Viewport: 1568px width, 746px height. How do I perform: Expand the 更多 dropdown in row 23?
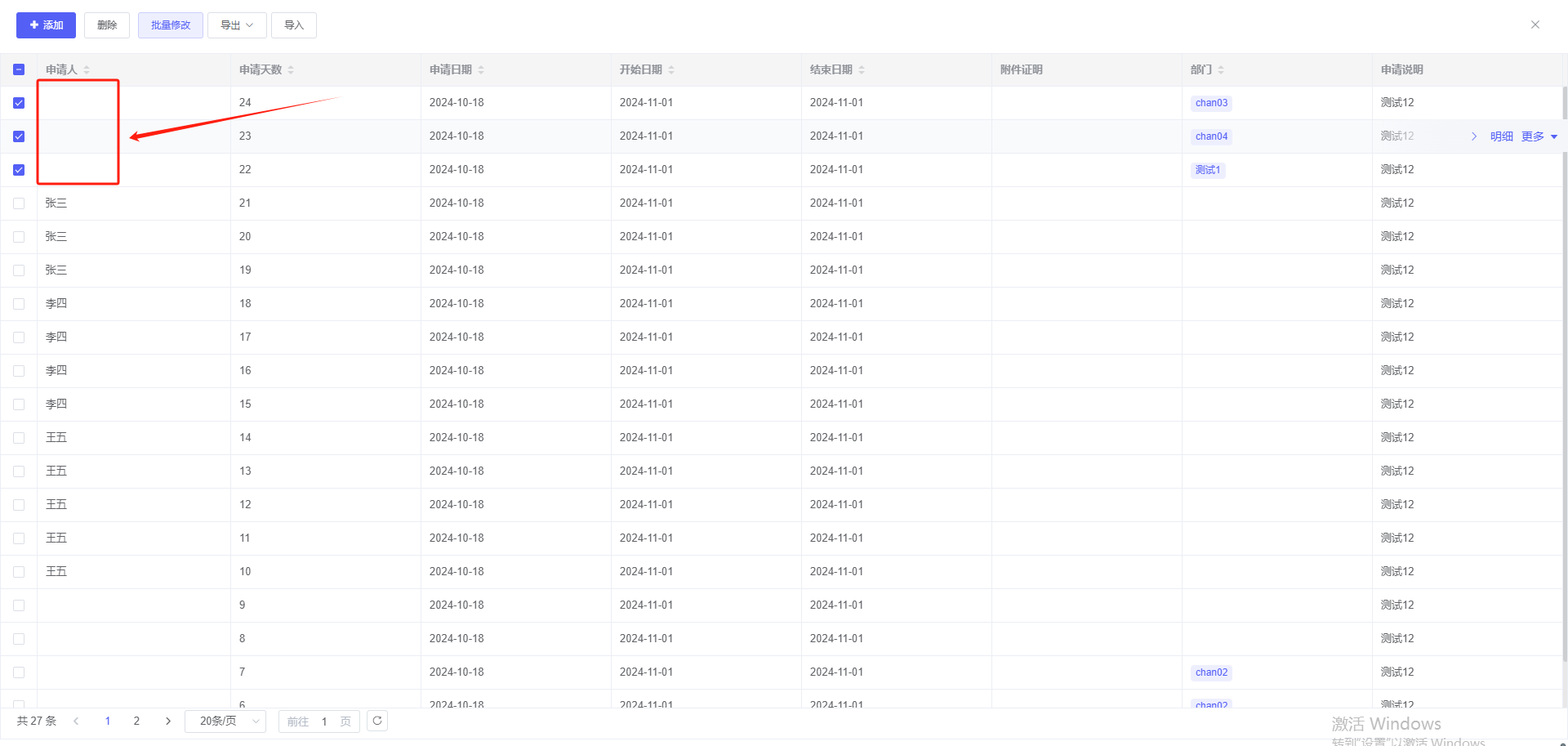coord(1539,136)
